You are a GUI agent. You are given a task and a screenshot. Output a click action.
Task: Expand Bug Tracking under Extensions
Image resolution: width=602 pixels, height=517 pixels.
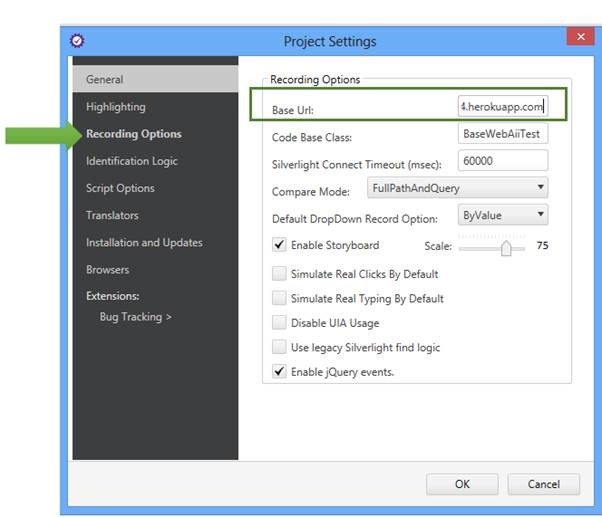tap(136, 317)
